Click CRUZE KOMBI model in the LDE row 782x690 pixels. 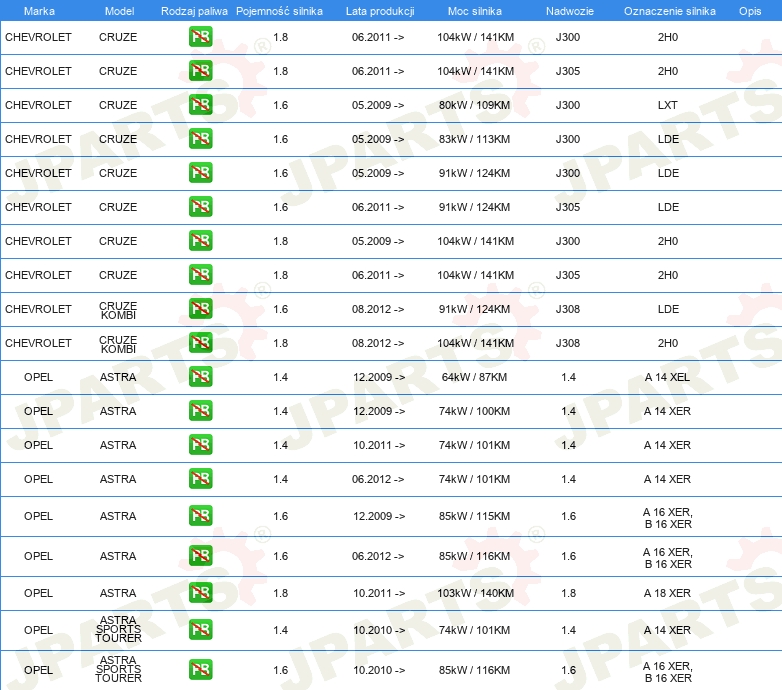(118, 310)
